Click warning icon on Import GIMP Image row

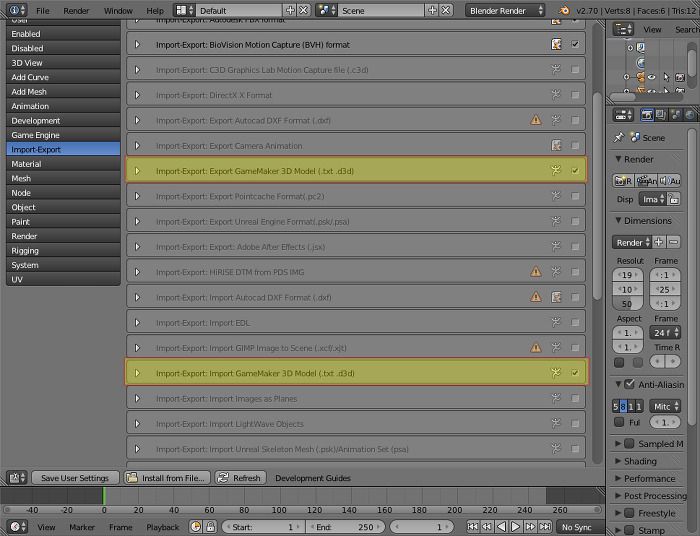tap(536, 347)
